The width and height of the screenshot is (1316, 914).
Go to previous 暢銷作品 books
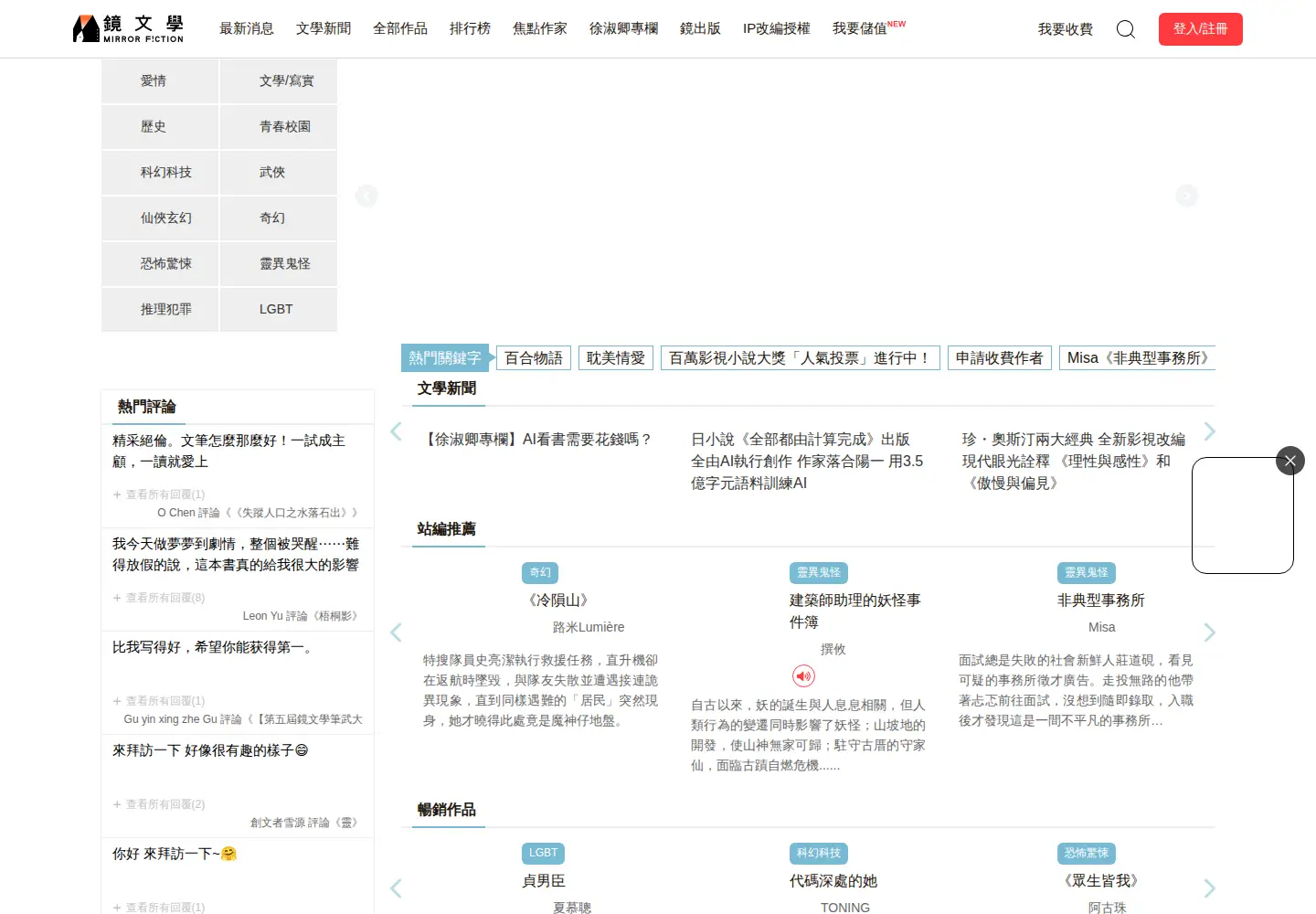point(396,888)
